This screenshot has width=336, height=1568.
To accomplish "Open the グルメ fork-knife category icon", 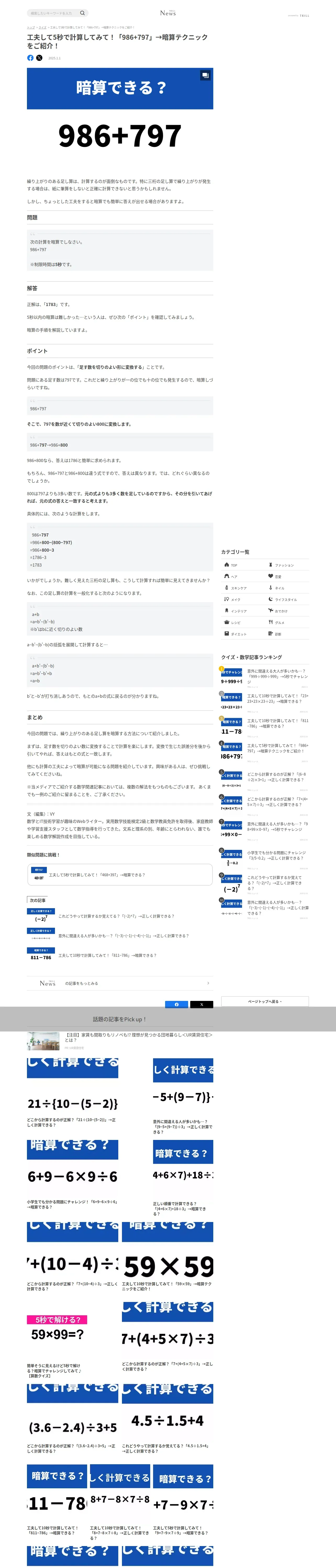I will tap(271, 622).
